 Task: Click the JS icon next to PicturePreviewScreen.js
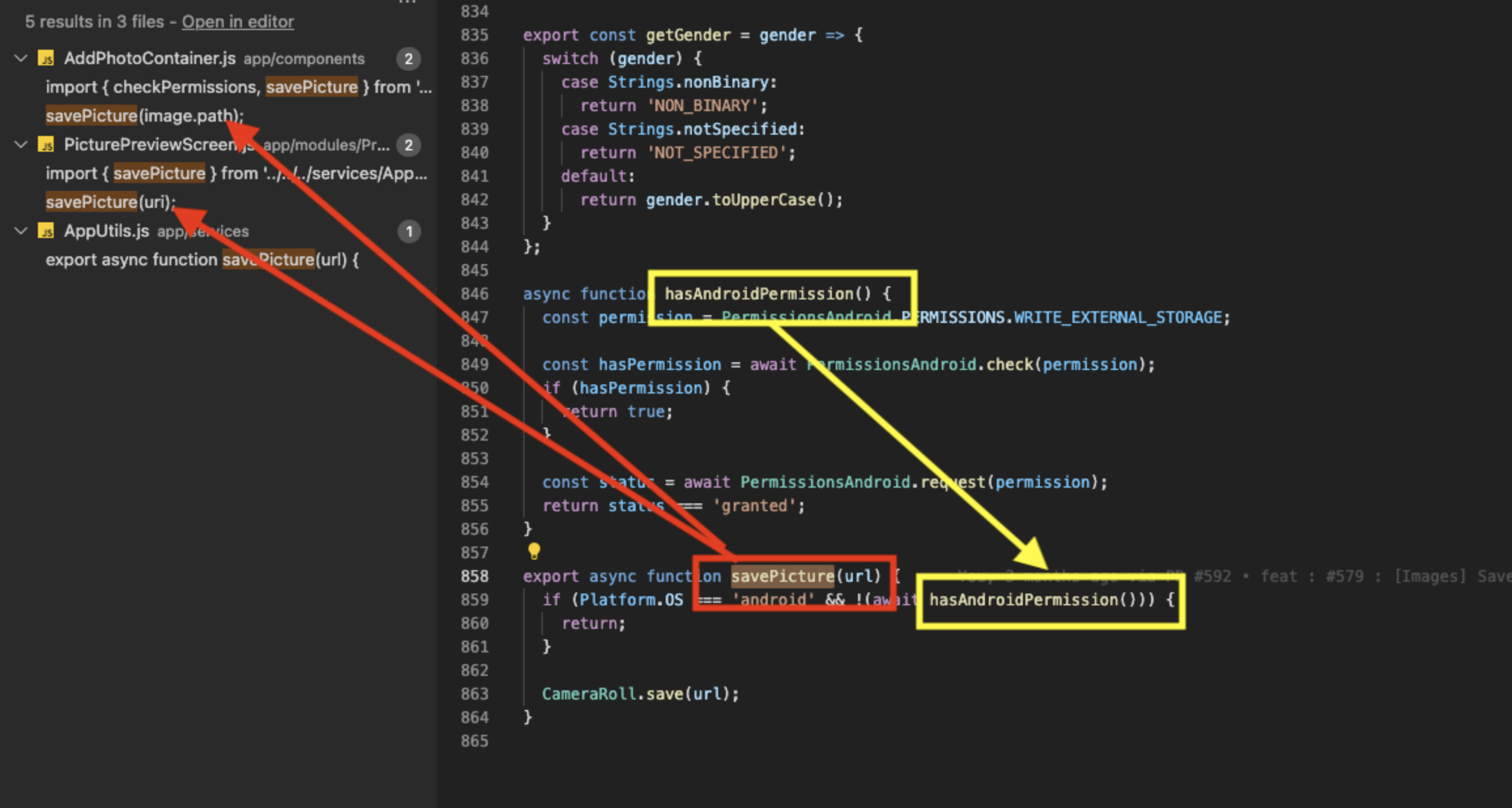tap(46, 144)
